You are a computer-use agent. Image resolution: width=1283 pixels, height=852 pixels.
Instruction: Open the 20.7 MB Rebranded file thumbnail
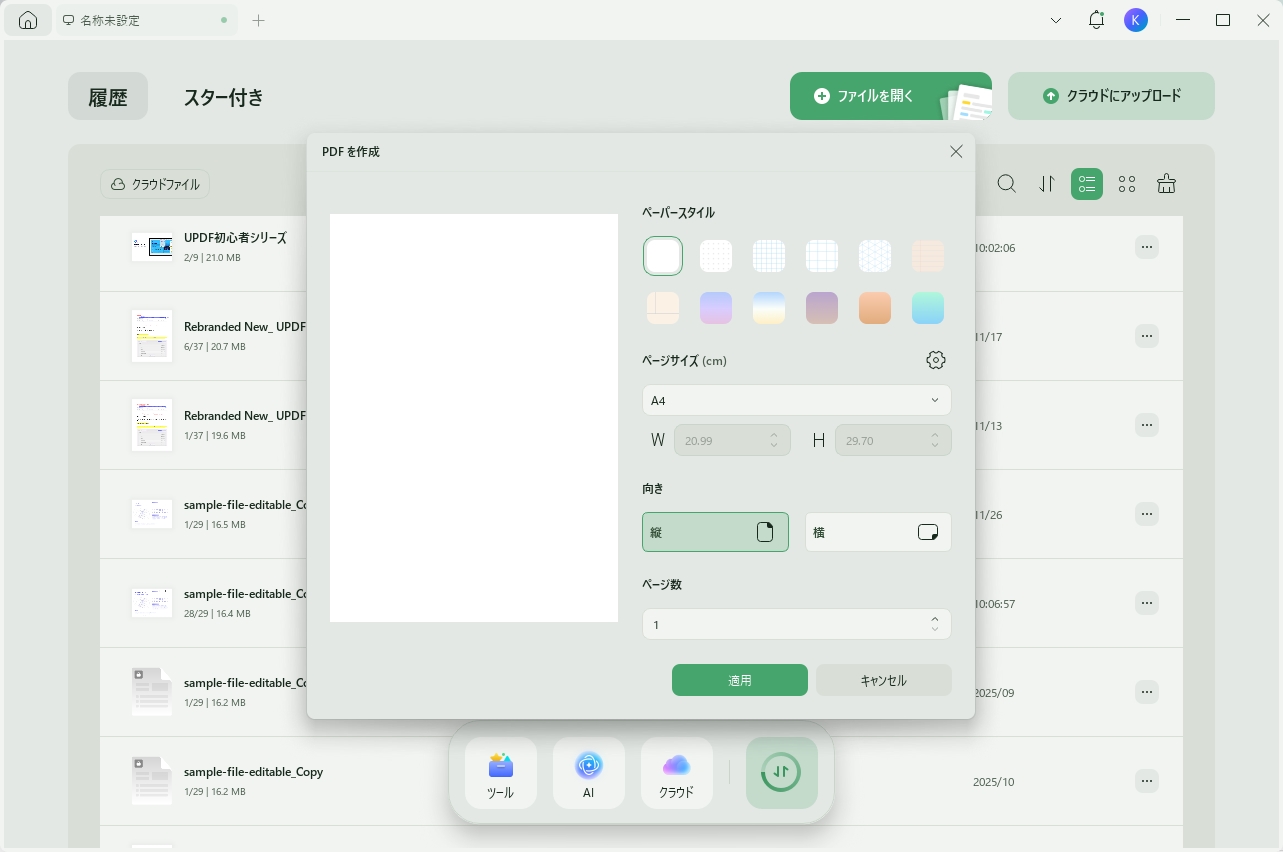click(x=152, y=336)
